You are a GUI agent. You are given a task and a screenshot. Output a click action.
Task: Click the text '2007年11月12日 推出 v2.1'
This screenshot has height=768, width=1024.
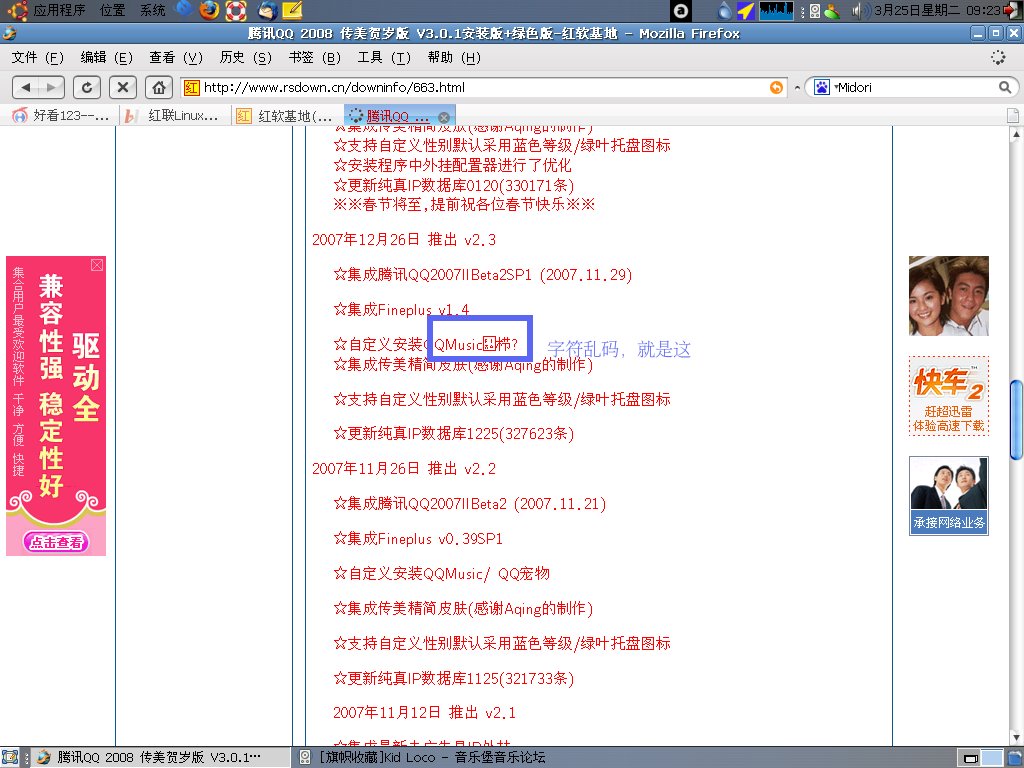coord(424,712)
